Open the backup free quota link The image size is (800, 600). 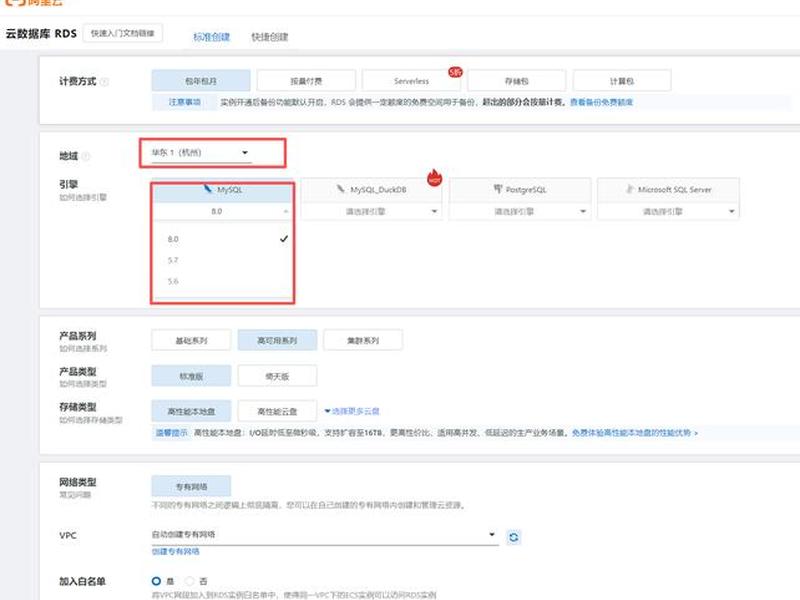(x=602, y=102)
